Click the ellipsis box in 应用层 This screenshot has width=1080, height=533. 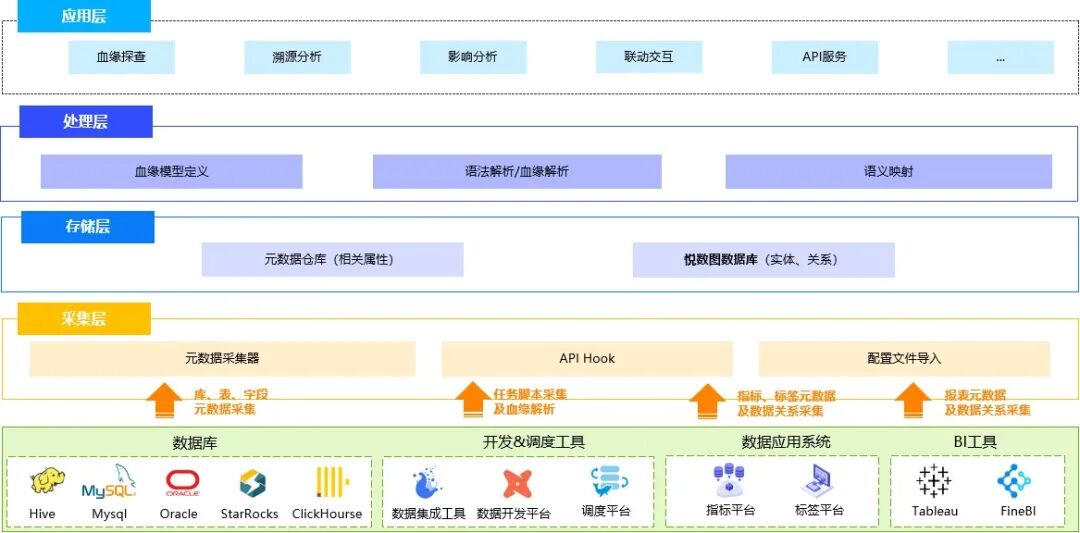(1001, 57)
